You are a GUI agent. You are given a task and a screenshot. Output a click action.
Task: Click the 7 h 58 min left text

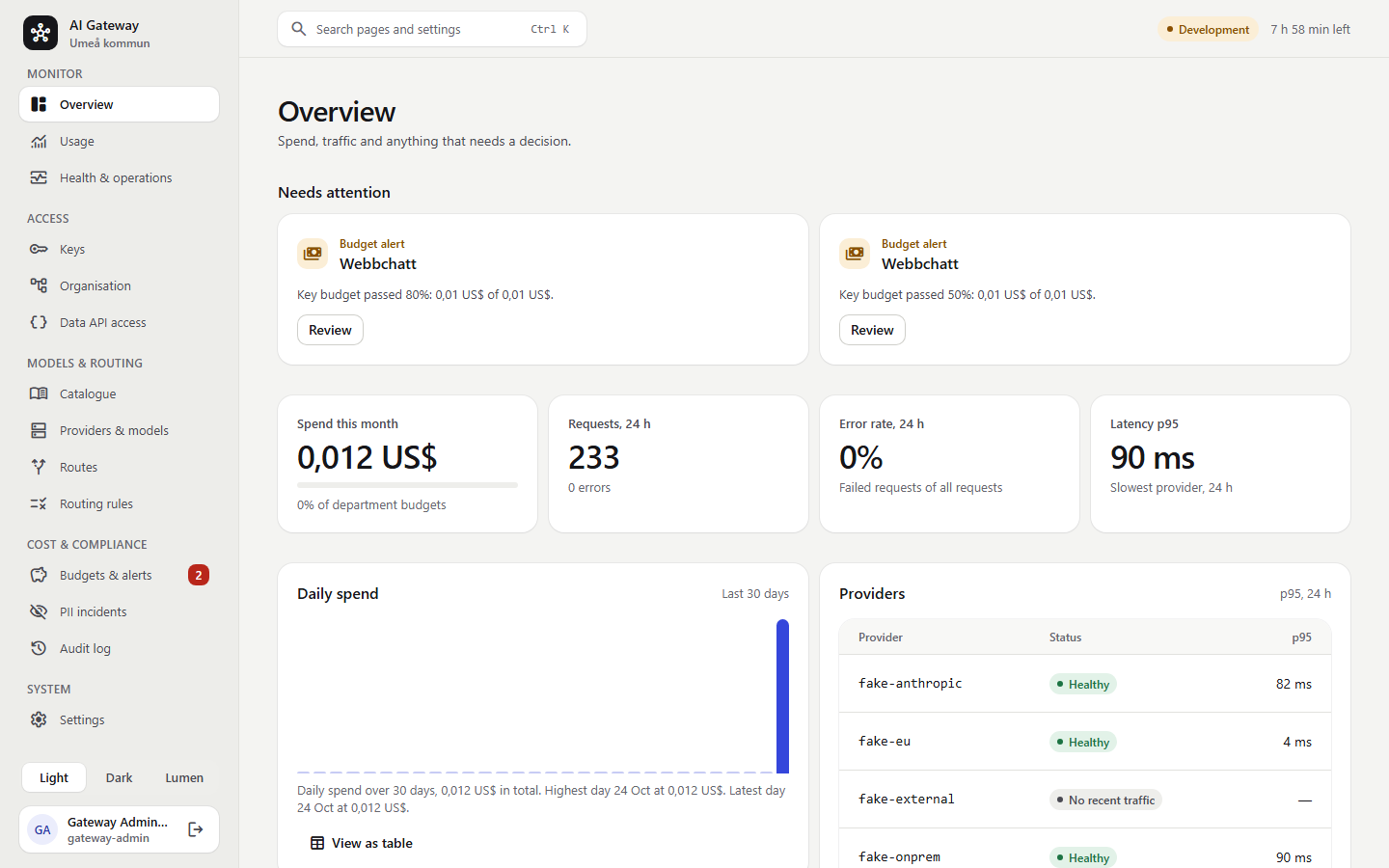pos(1310,30)
